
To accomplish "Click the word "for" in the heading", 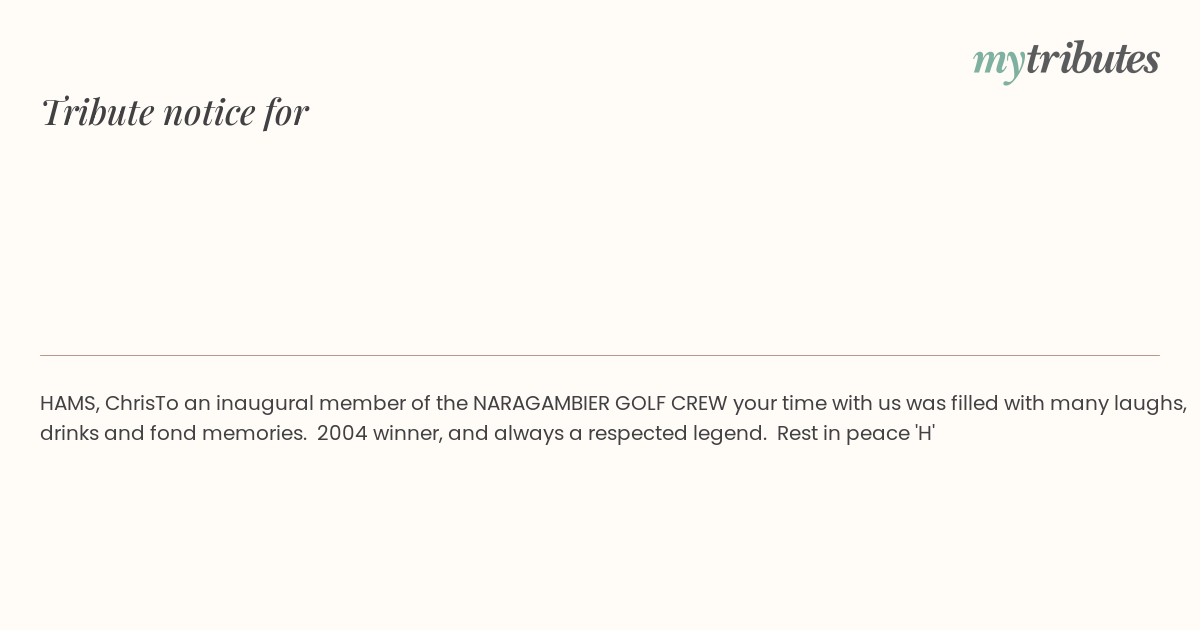I will tap(286, 112).
